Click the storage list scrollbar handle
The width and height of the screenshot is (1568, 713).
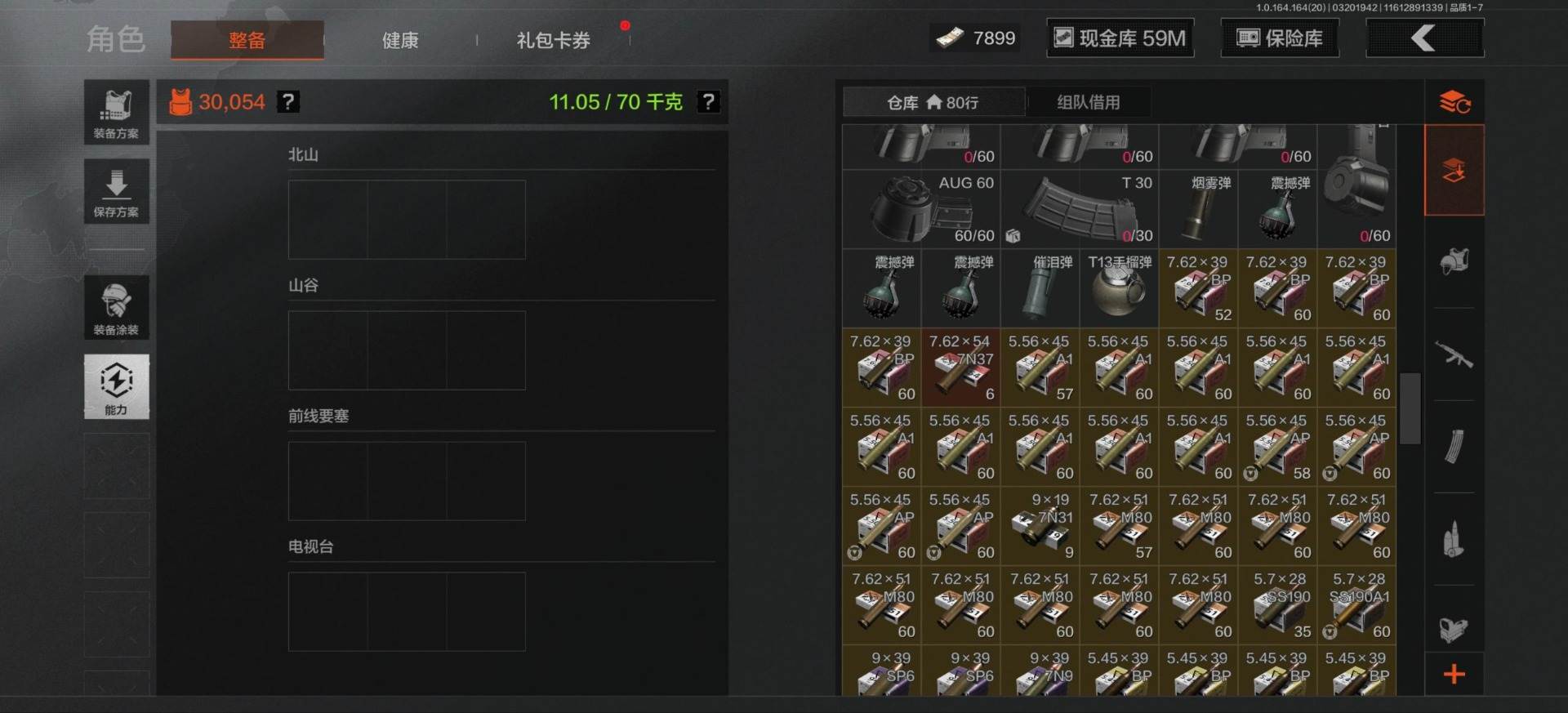[x=1410, y=408]
